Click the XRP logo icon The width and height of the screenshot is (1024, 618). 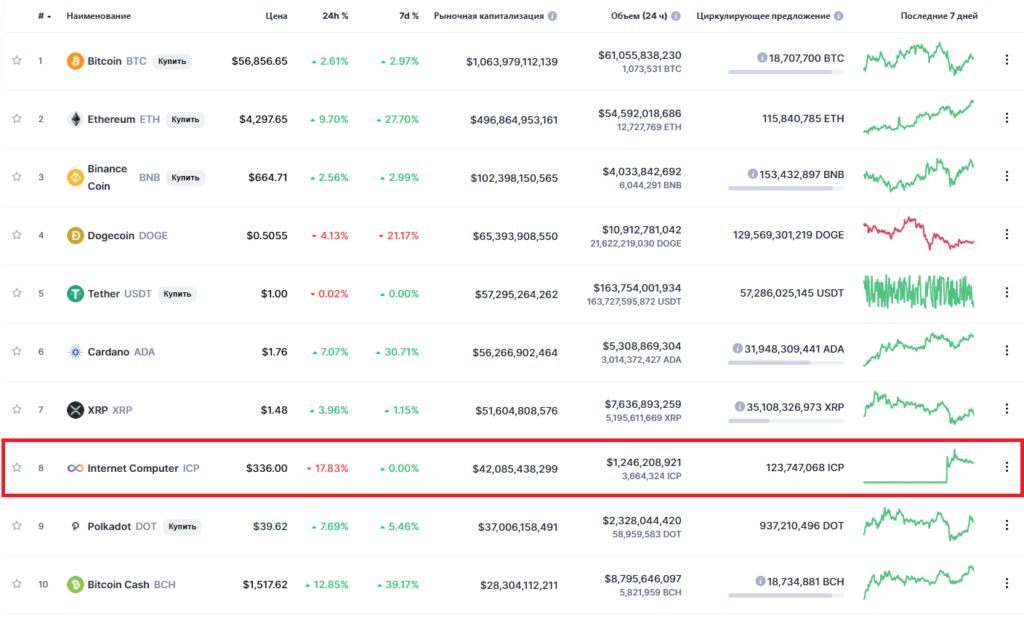pos(75,410)
